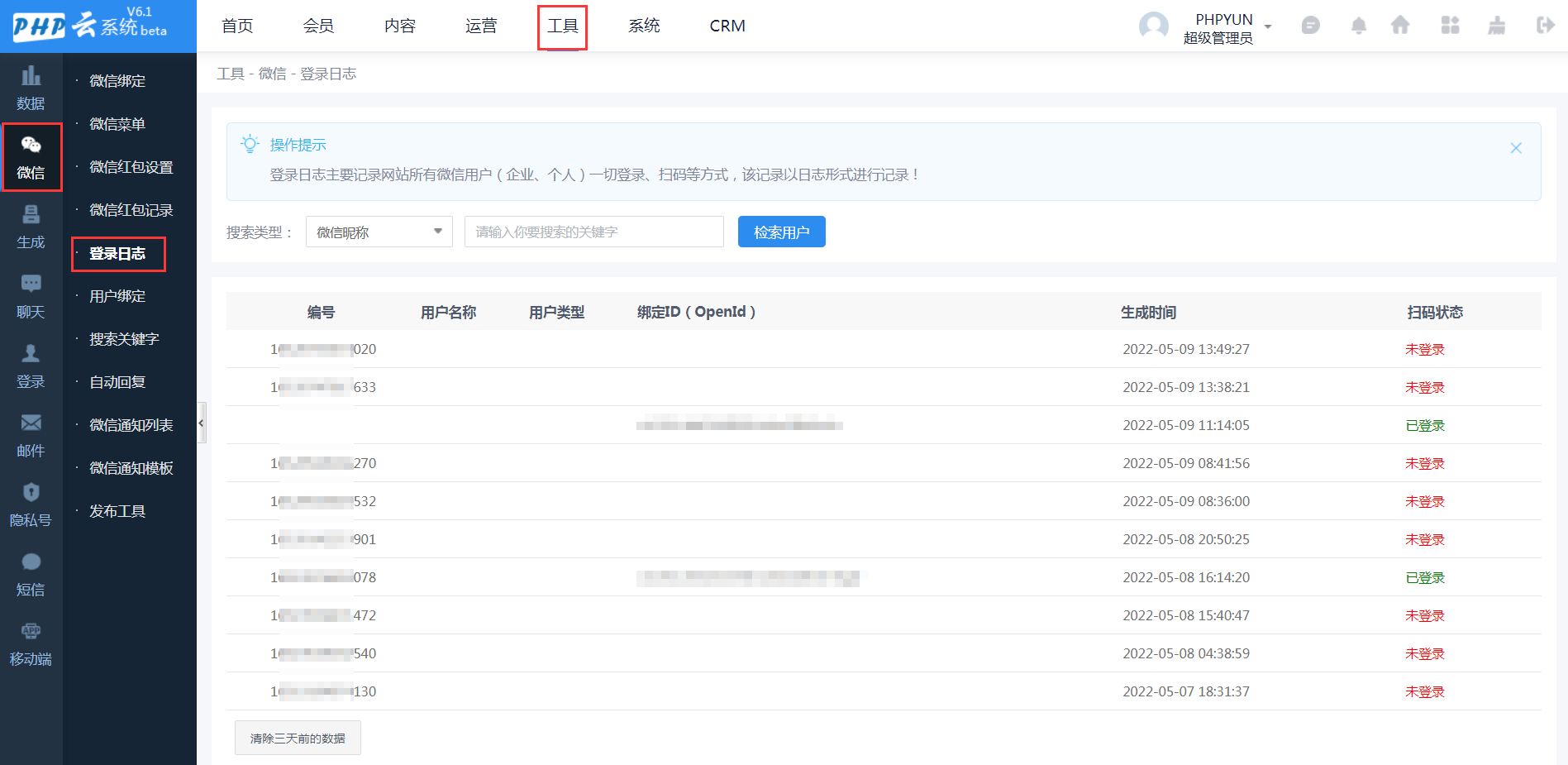
Task: Open the 运营 top menu
Action: click(481, 26)
